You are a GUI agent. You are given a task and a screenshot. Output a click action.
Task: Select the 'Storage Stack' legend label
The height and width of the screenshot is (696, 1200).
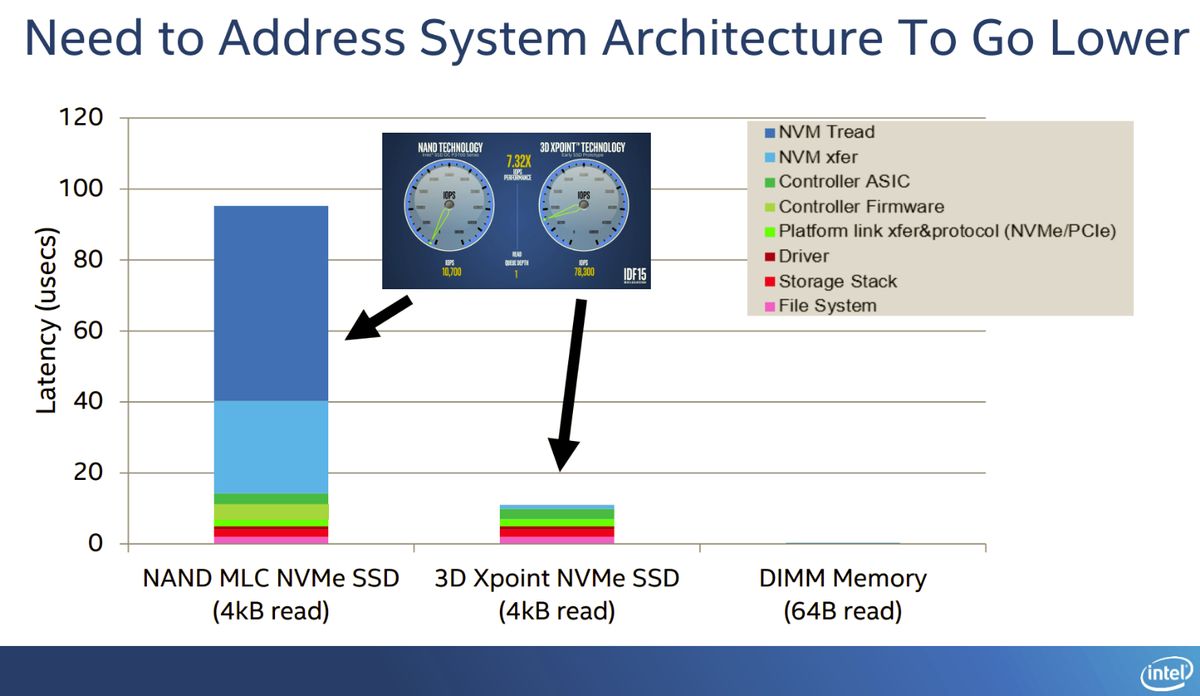point(838,281)
